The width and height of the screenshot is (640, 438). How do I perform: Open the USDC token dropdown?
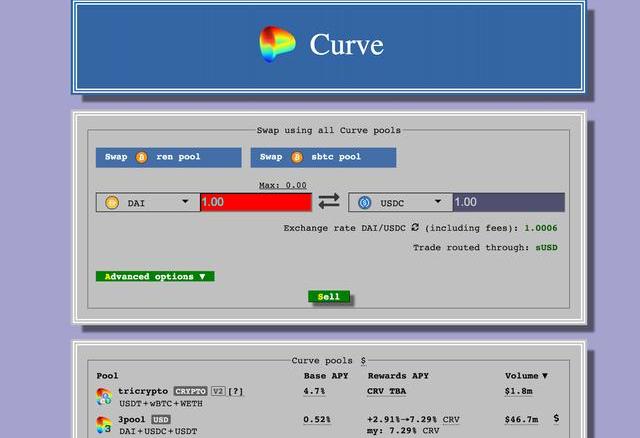(437, 202)
